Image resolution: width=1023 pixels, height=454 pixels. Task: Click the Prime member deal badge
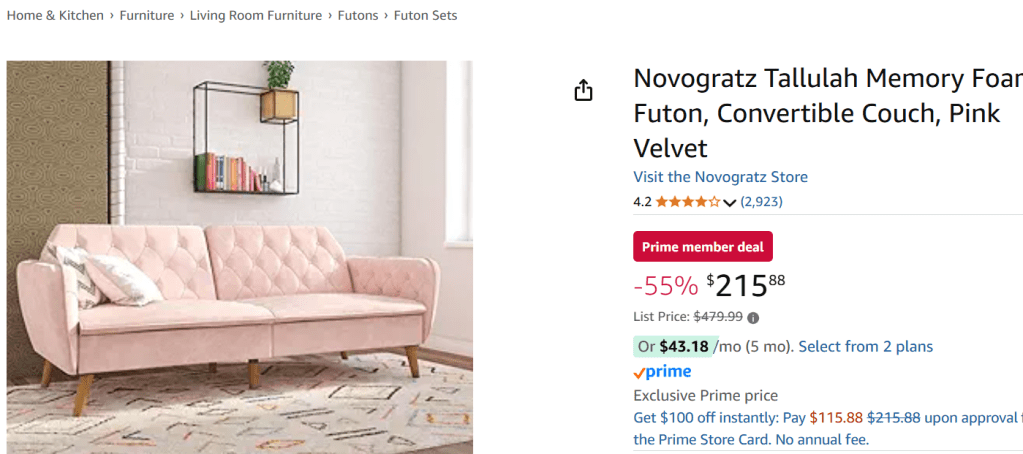[x=702, y=247]
